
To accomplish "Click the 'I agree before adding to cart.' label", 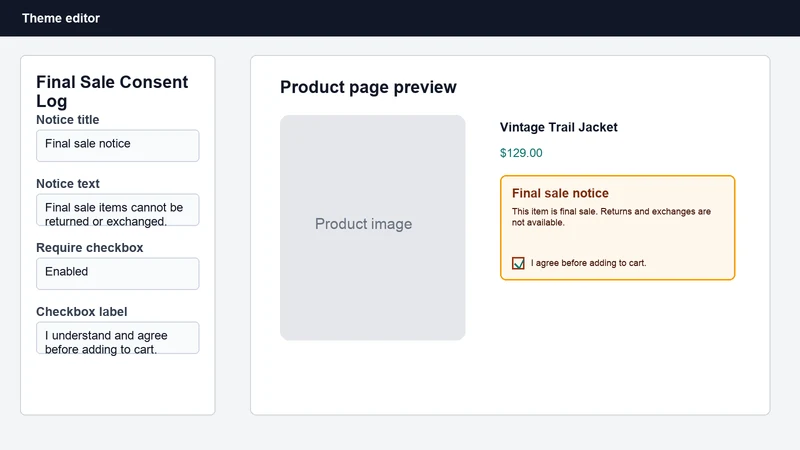I will 588,263.
